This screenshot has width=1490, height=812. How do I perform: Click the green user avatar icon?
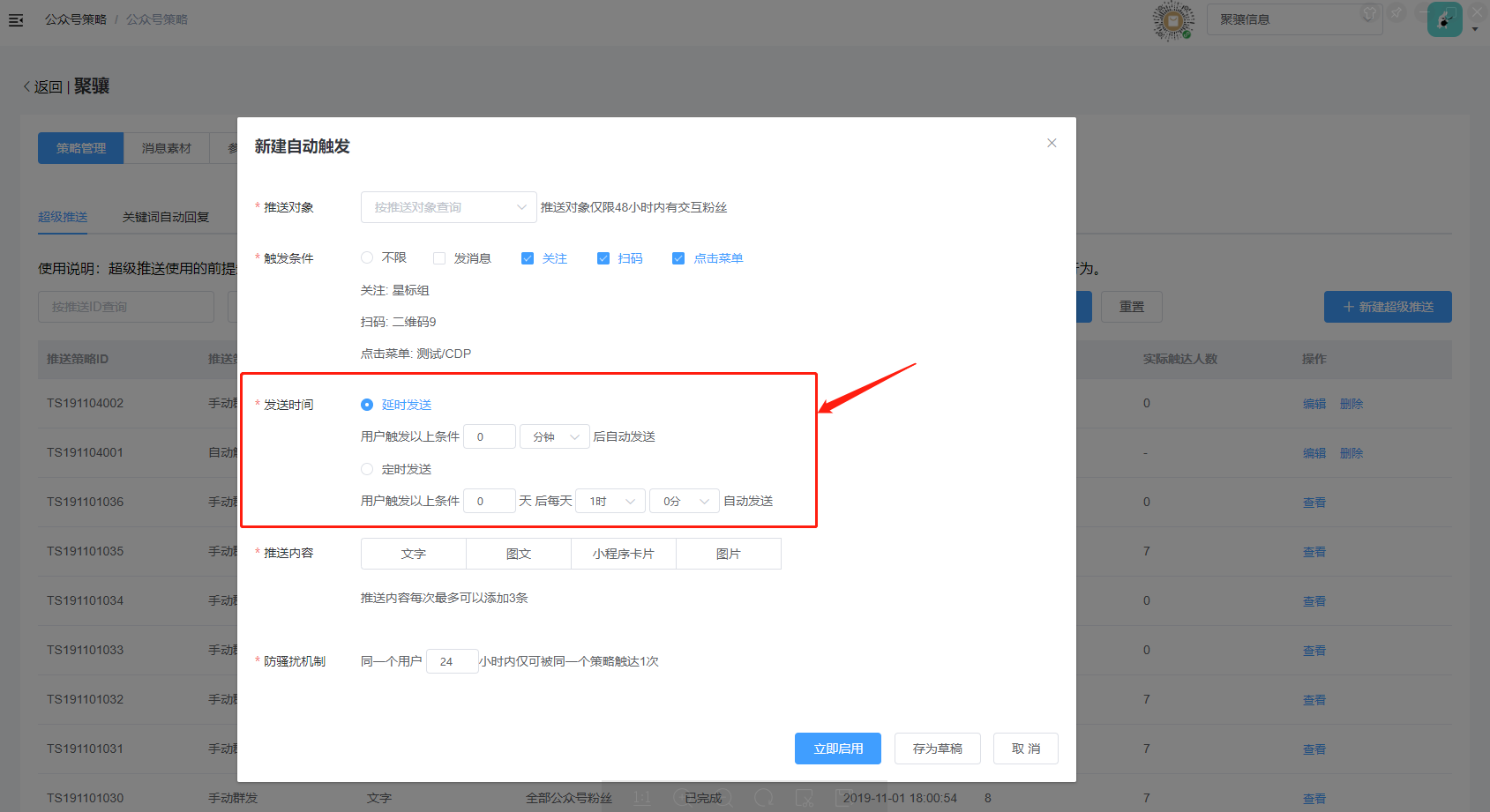tap(1444, 20)
